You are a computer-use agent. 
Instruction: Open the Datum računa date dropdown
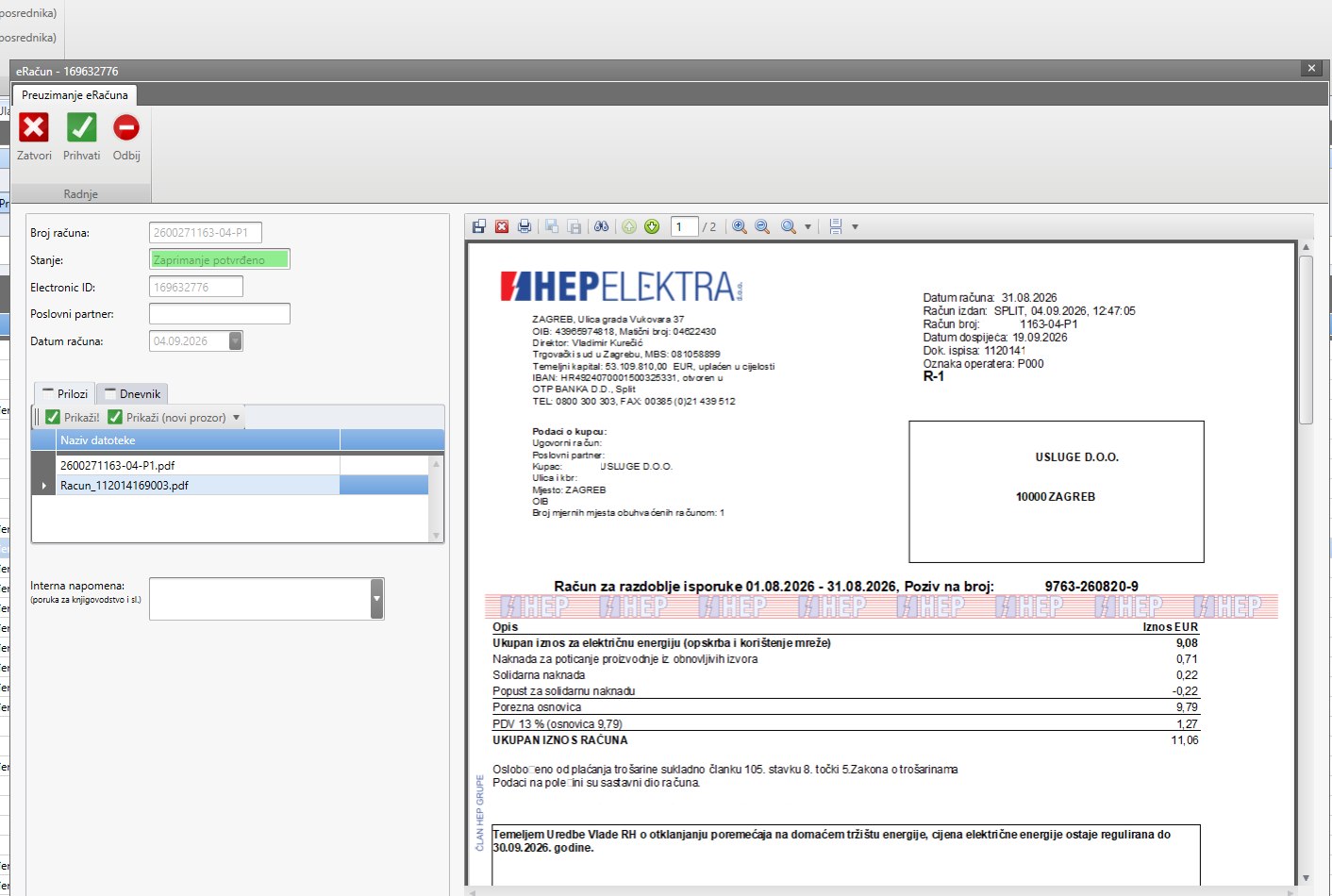(236, 340)
